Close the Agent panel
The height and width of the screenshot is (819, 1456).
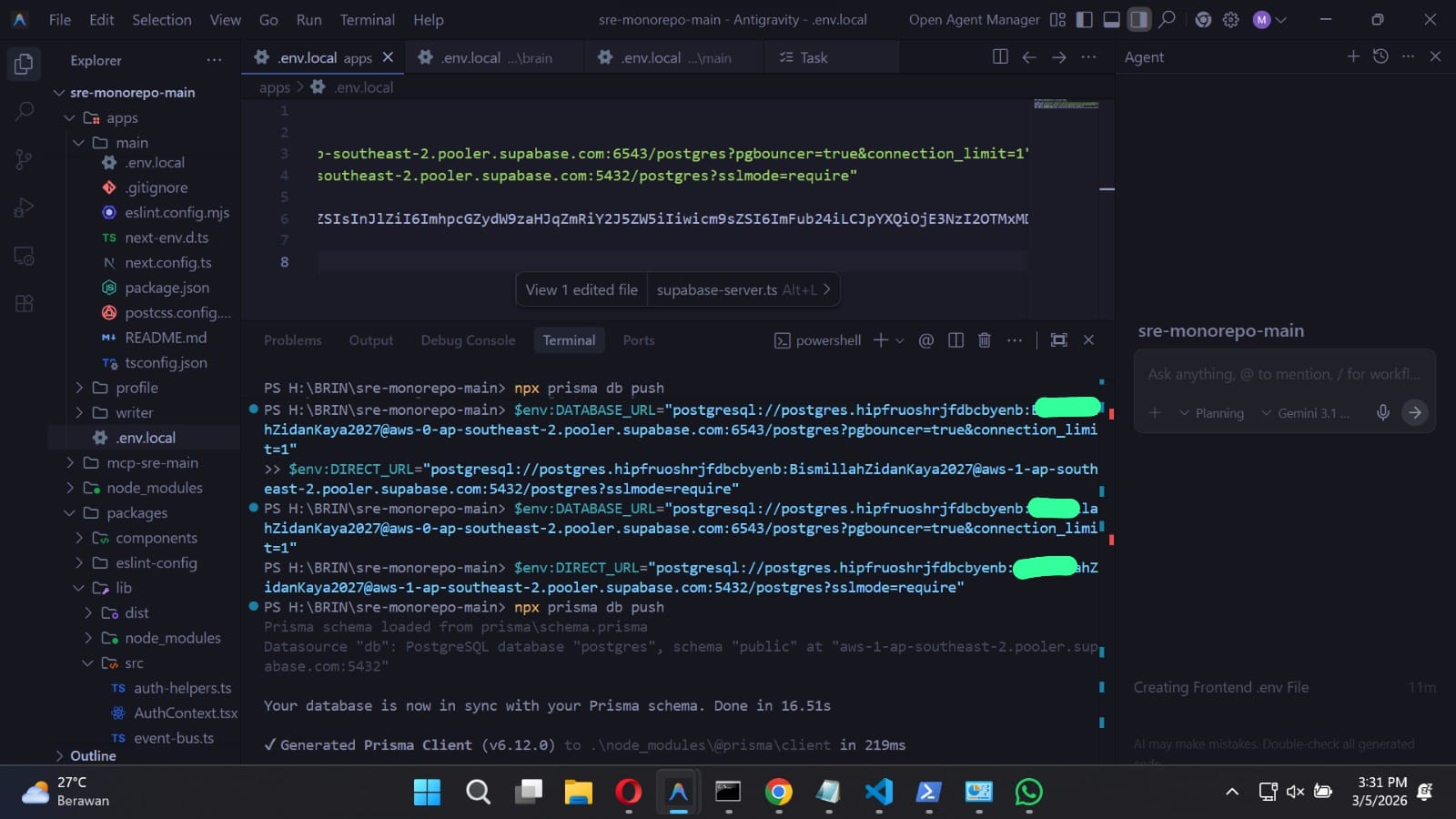pos(1436,56)
